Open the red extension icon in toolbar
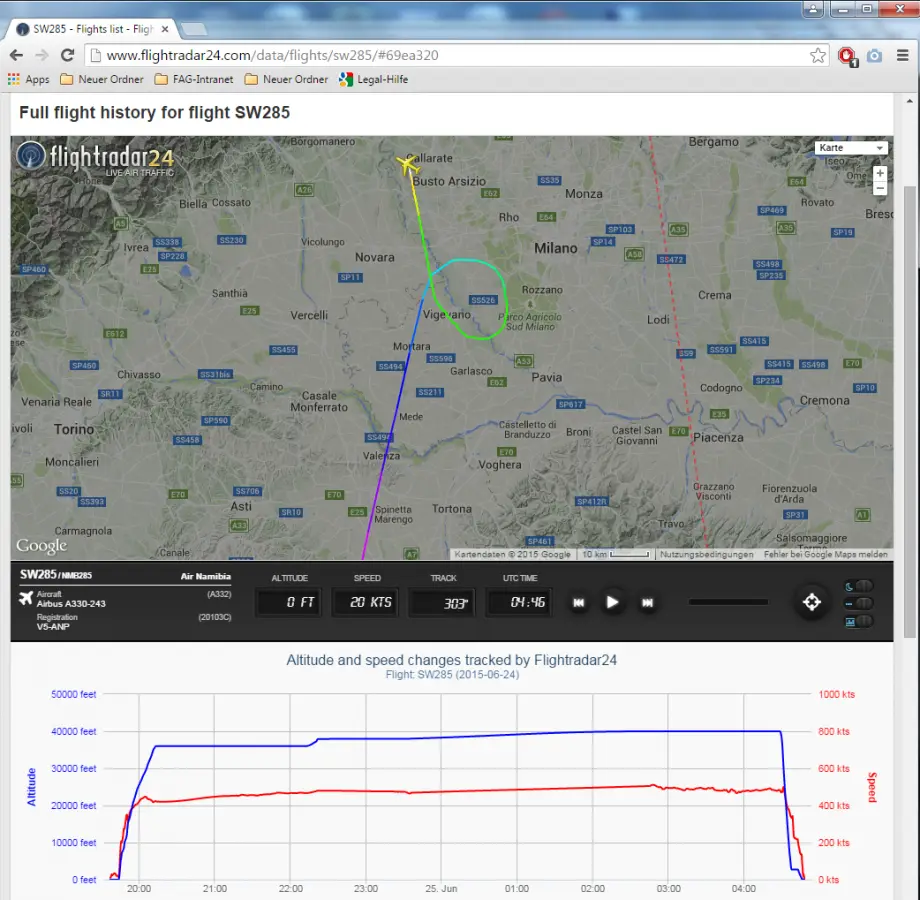 coord(847,56)
